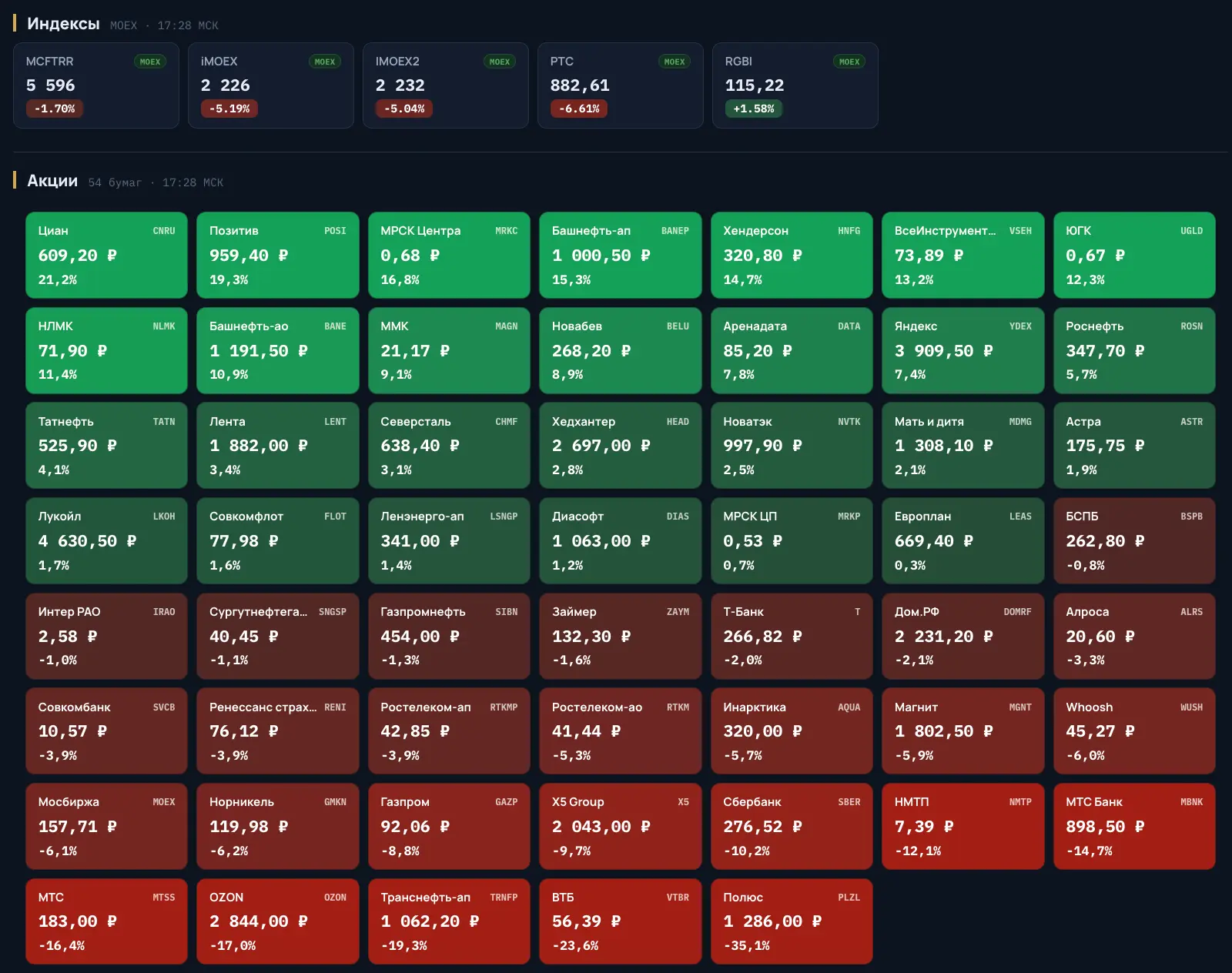
Task: Select the Дом.РФ (DOMRF) tile
Action: coord(963,636)
